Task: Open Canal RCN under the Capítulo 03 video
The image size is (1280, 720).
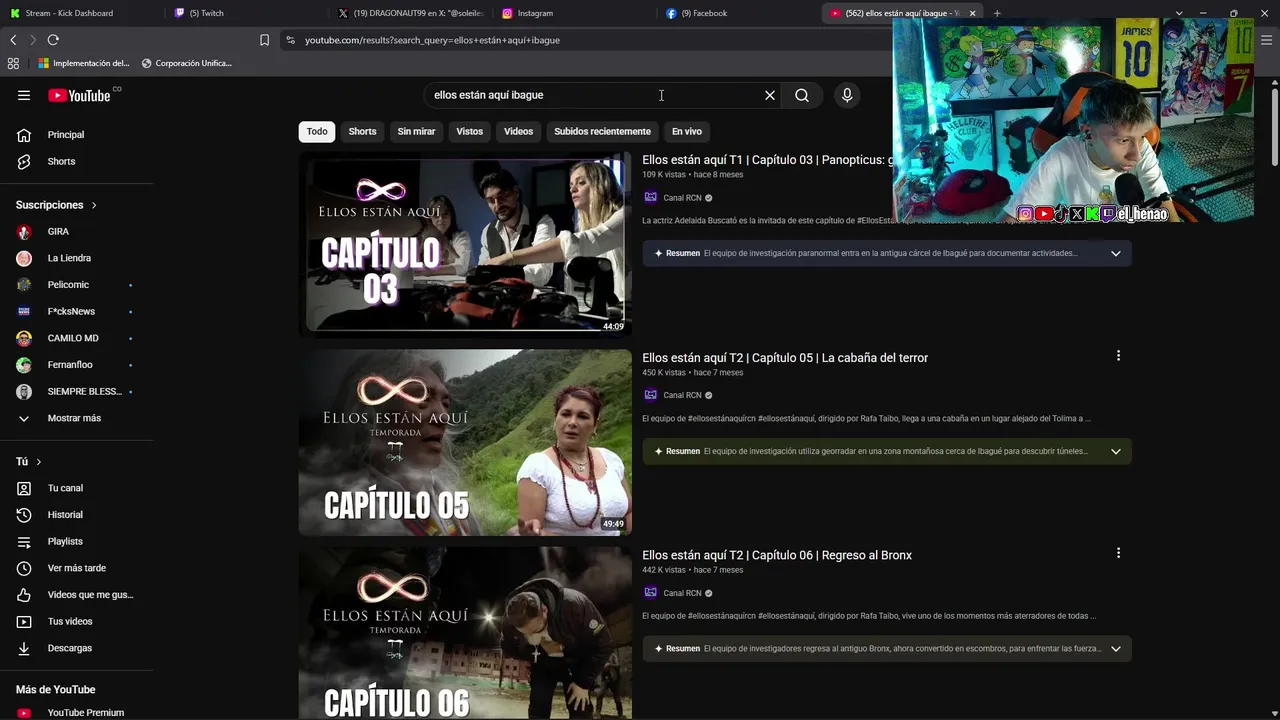Action: tap(682, 198)
